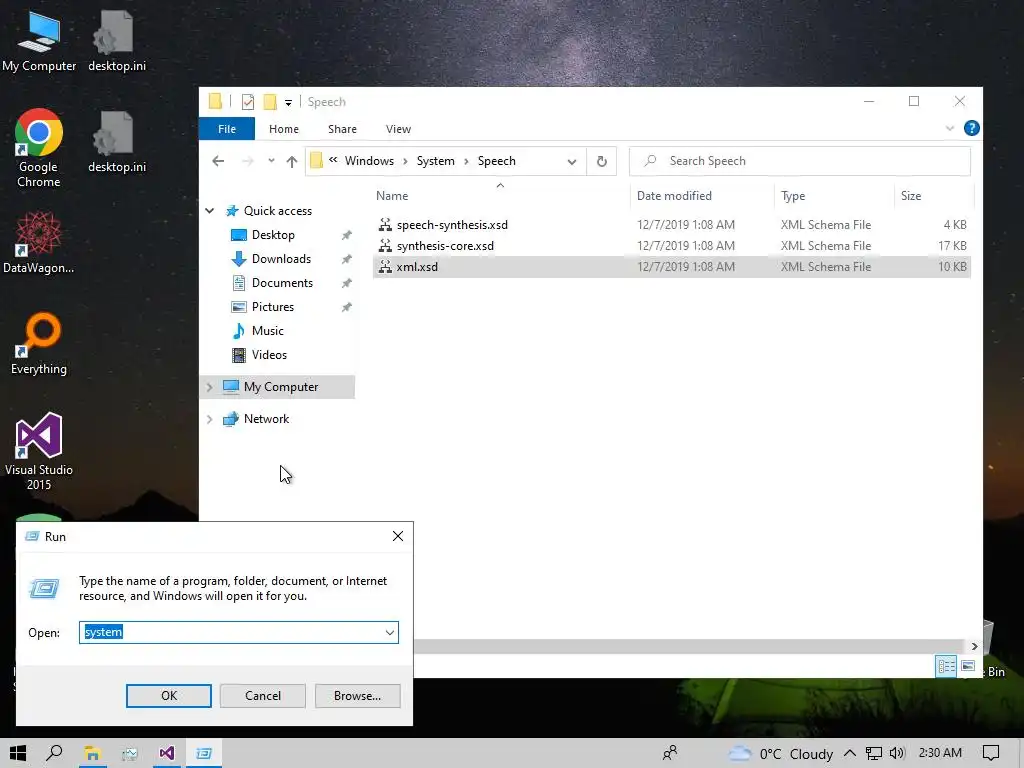Viewport: 1024px width, 768px height.
Task: Open Music in the navigation pane
Action: coord(267,330)
